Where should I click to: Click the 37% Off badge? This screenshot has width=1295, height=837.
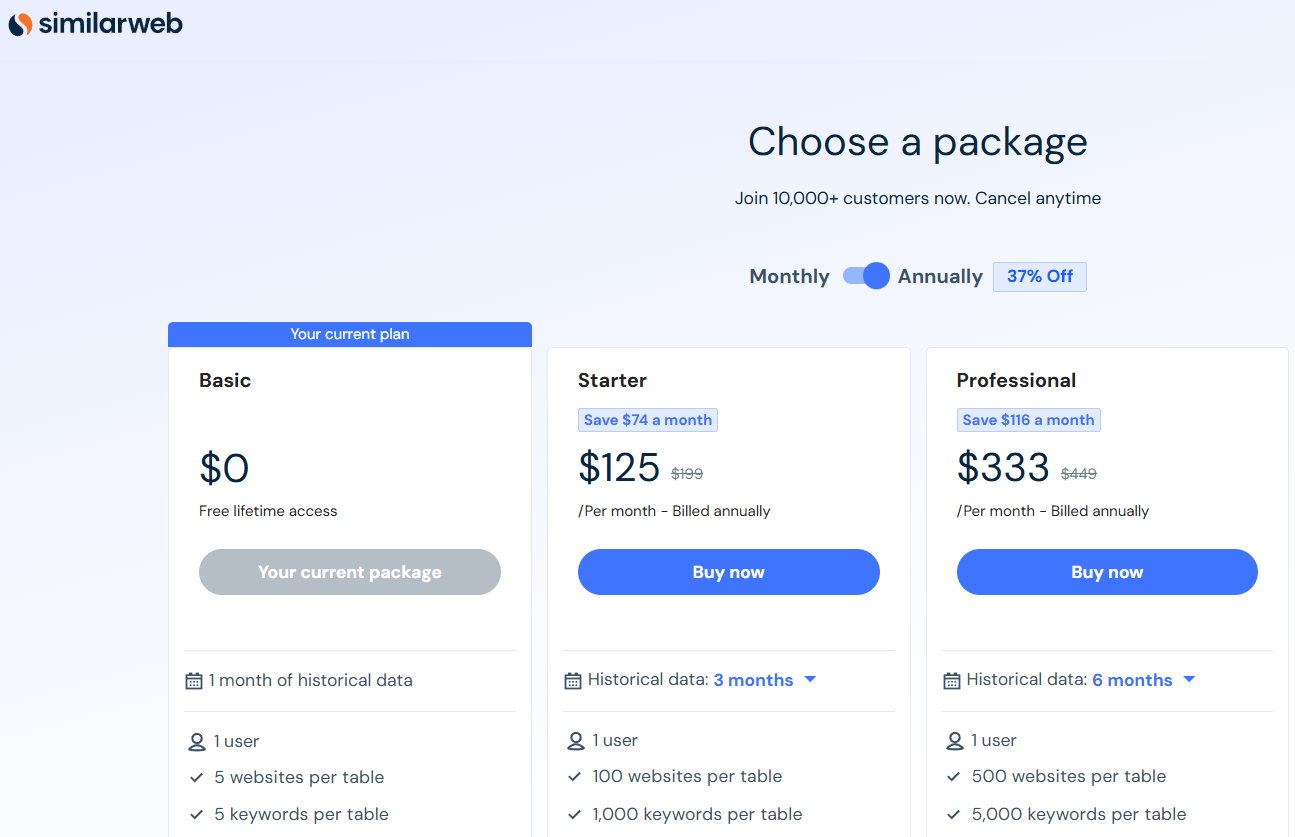pos(1039,276)
